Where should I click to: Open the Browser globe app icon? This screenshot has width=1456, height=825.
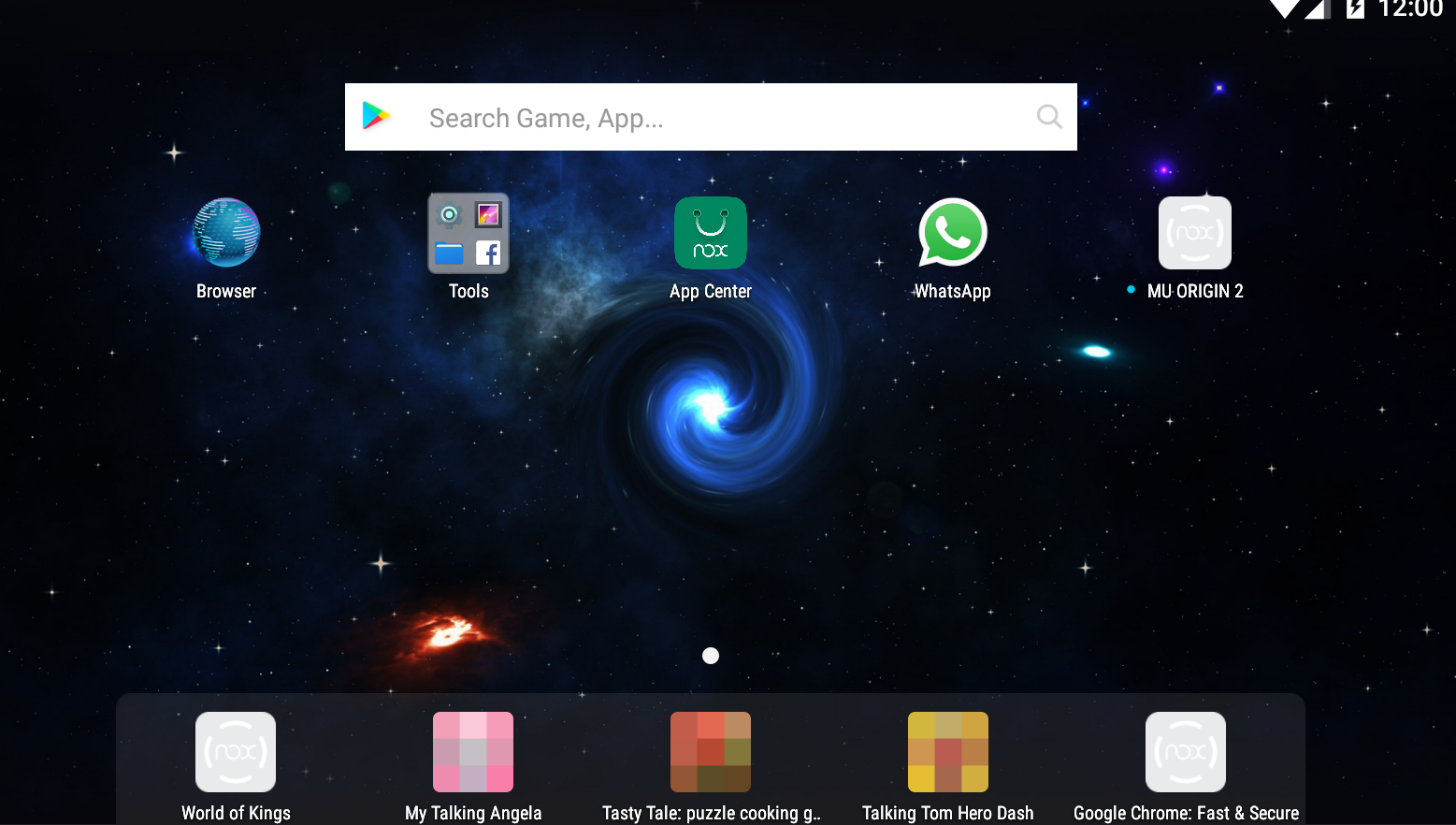tap(226, 233)
